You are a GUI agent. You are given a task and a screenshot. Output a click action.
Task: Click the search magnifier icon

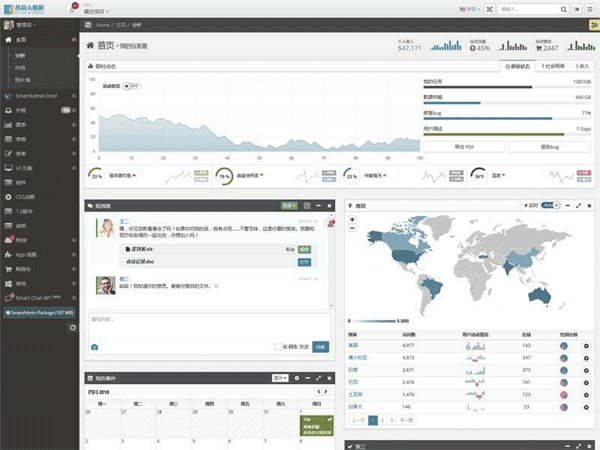pos(564,9)
